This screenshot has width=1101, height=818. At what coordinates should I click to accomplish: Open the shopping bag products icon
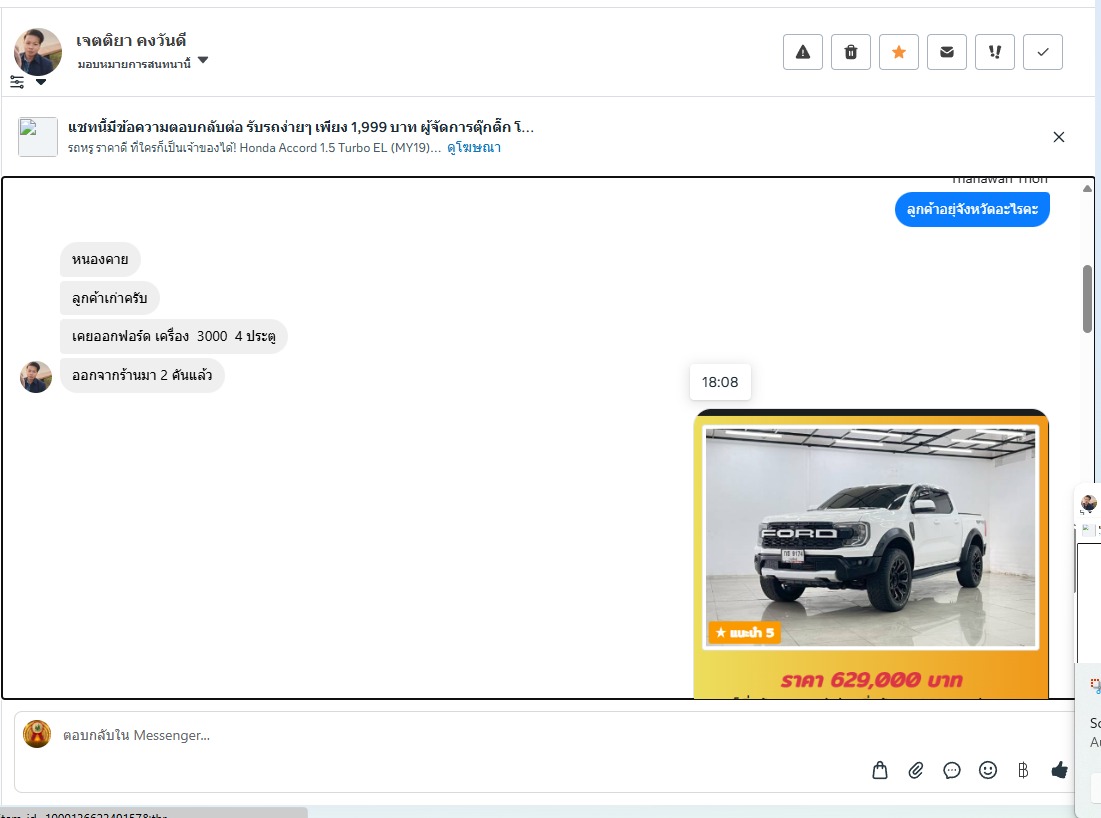coord(880,770)
